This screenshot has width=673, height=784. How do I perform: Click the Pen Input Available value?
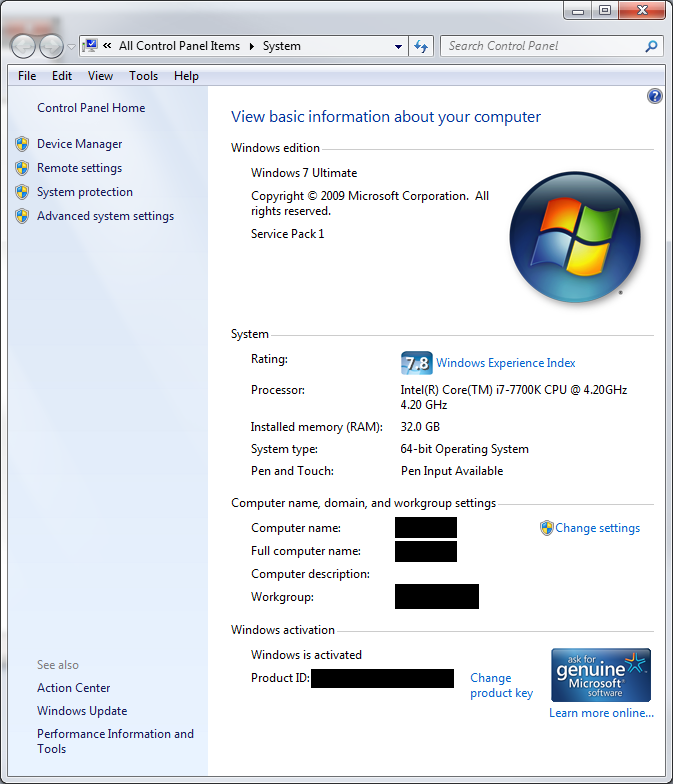click(452, 471)
